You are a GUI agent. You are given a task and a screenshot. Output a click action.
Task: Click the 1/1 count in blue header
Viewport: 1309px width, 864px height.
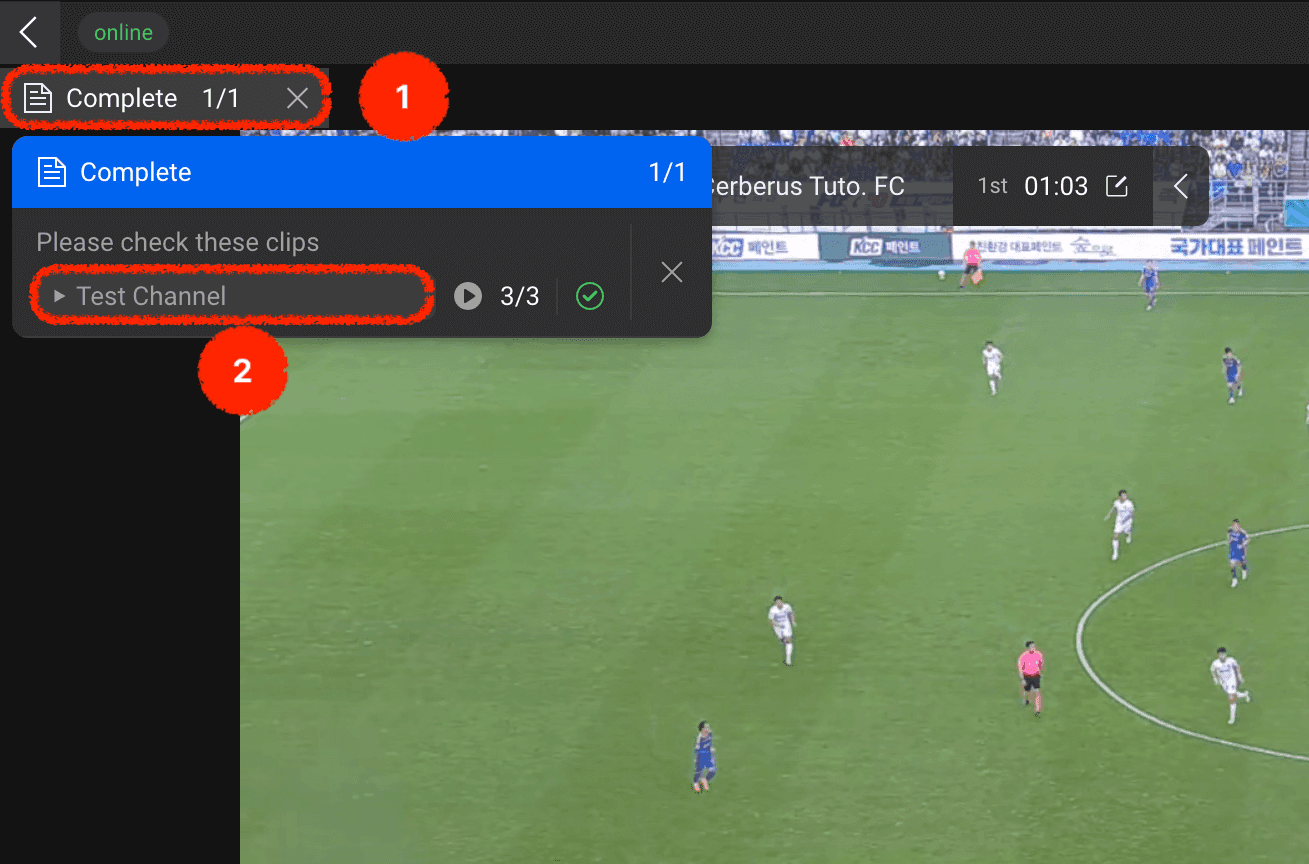pyautogui.click(x=668, y=172)
